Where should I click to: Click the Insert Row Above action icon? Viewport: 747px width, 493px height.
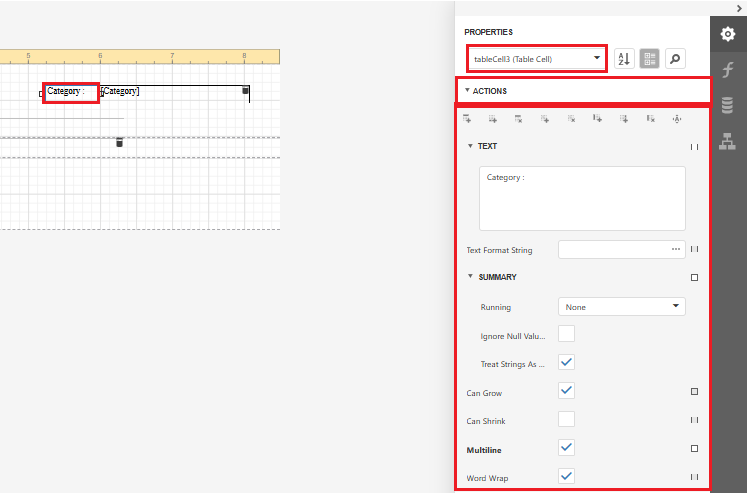(x=467, y=119)
